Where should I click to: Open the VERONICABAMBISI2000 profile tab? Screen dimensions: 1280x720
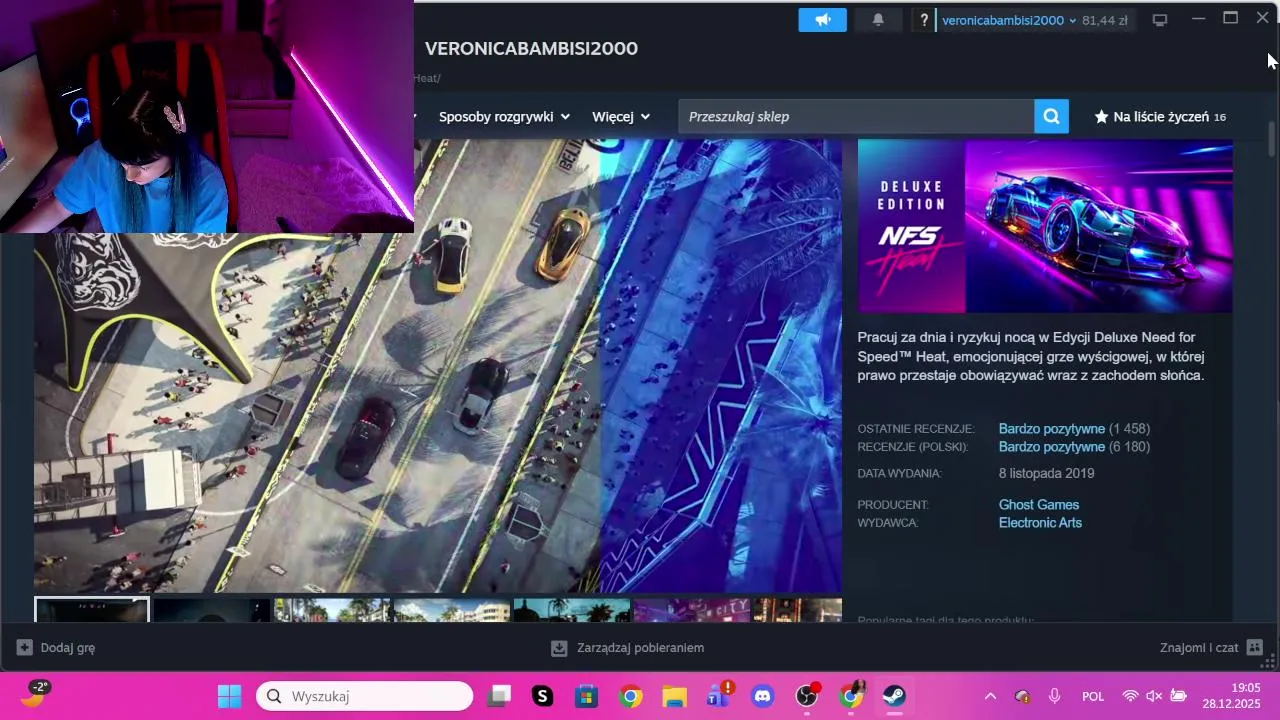pyautogui.click(x=531, y=48)
